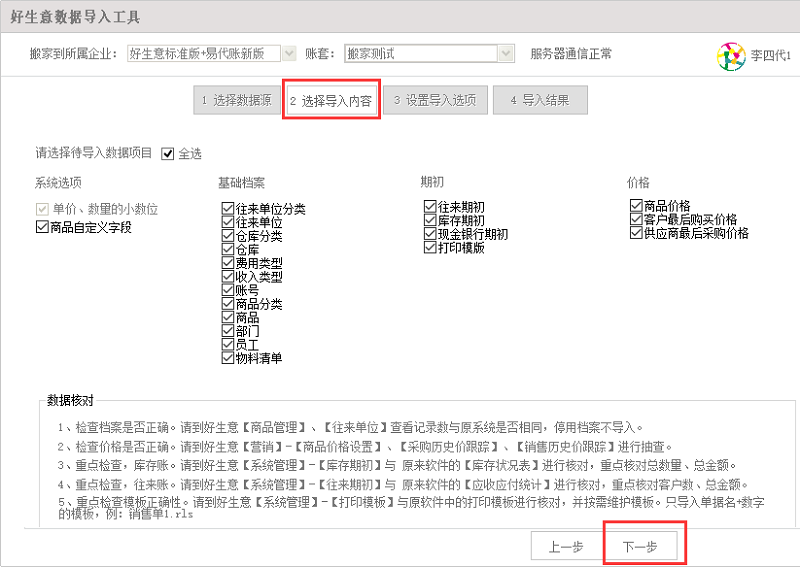Click 请选择待导入数据项目 label

pos(93,153)
